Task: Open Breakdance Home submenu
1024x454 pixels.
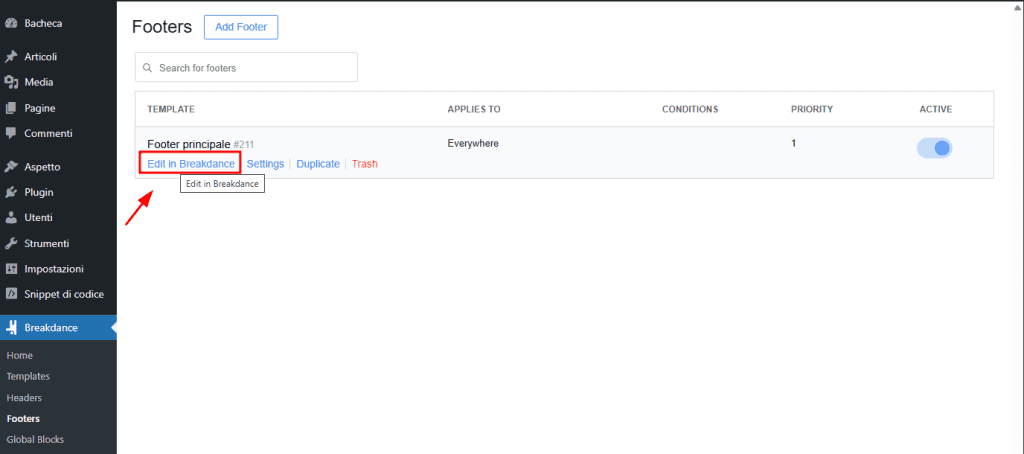Action: click(20, 355)
